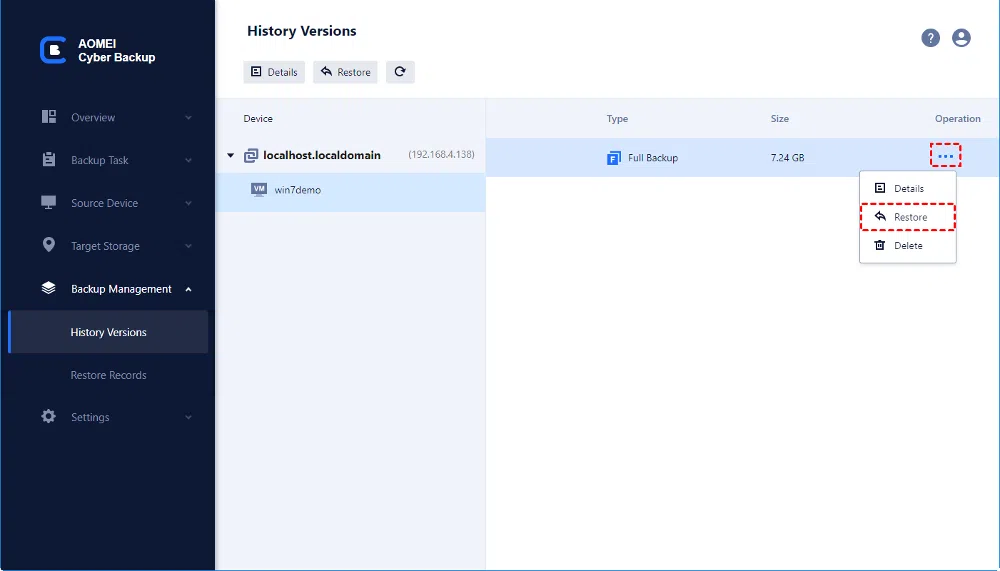Click the localhost.localdomain host server icon
The width and height of the screenshot is (1000, 571).
click(x=251, y=155)
